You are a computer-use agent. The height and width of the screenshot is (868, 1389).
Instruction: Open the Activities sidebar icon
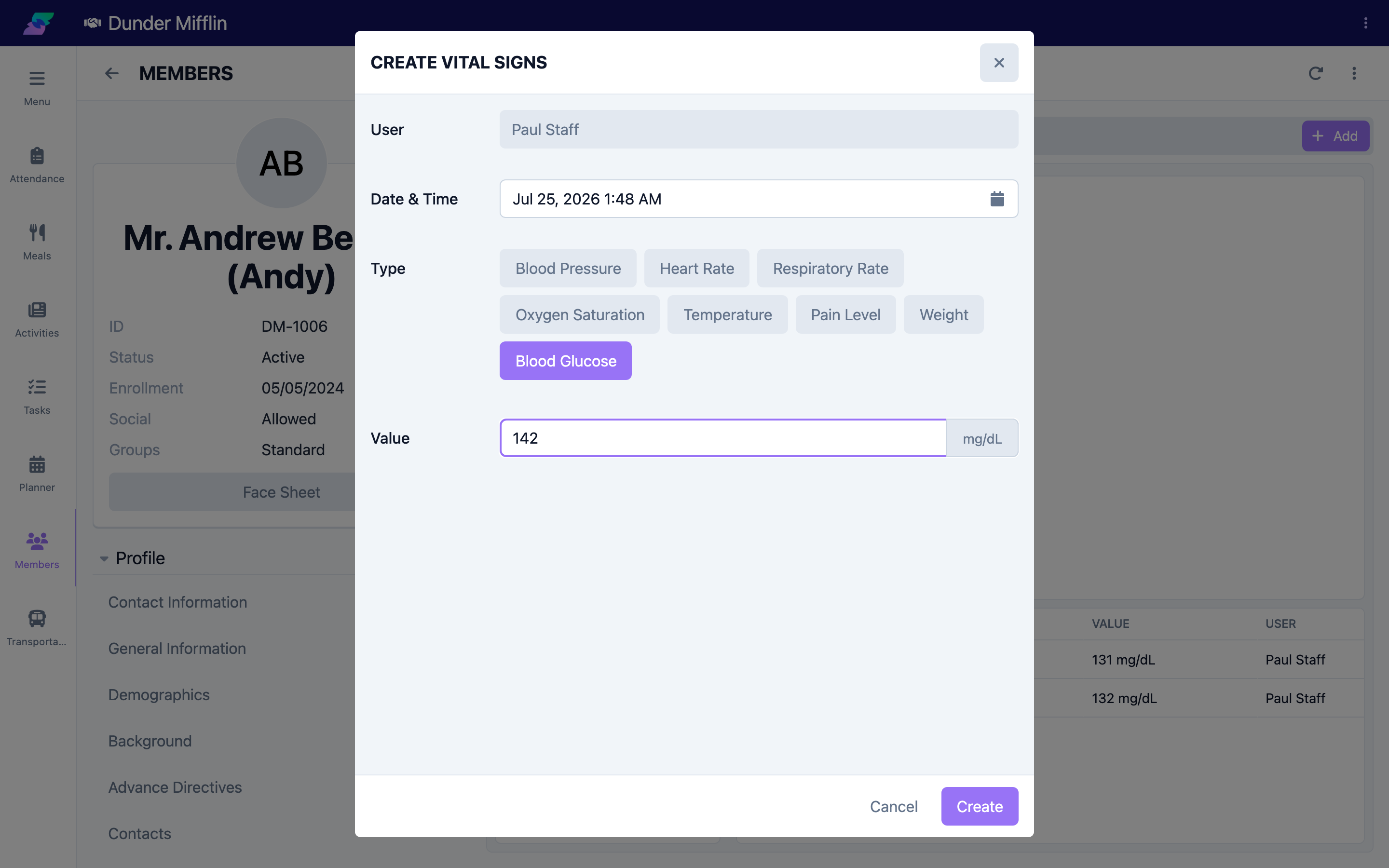(x=37, y=310)
